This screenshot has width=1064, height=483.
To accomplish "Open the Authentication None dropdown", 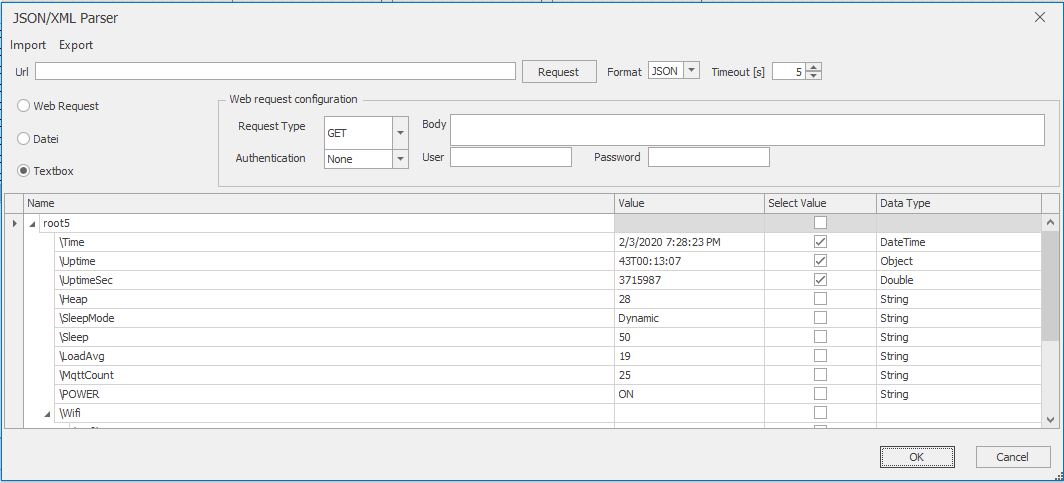I will (x=400, y=158).
